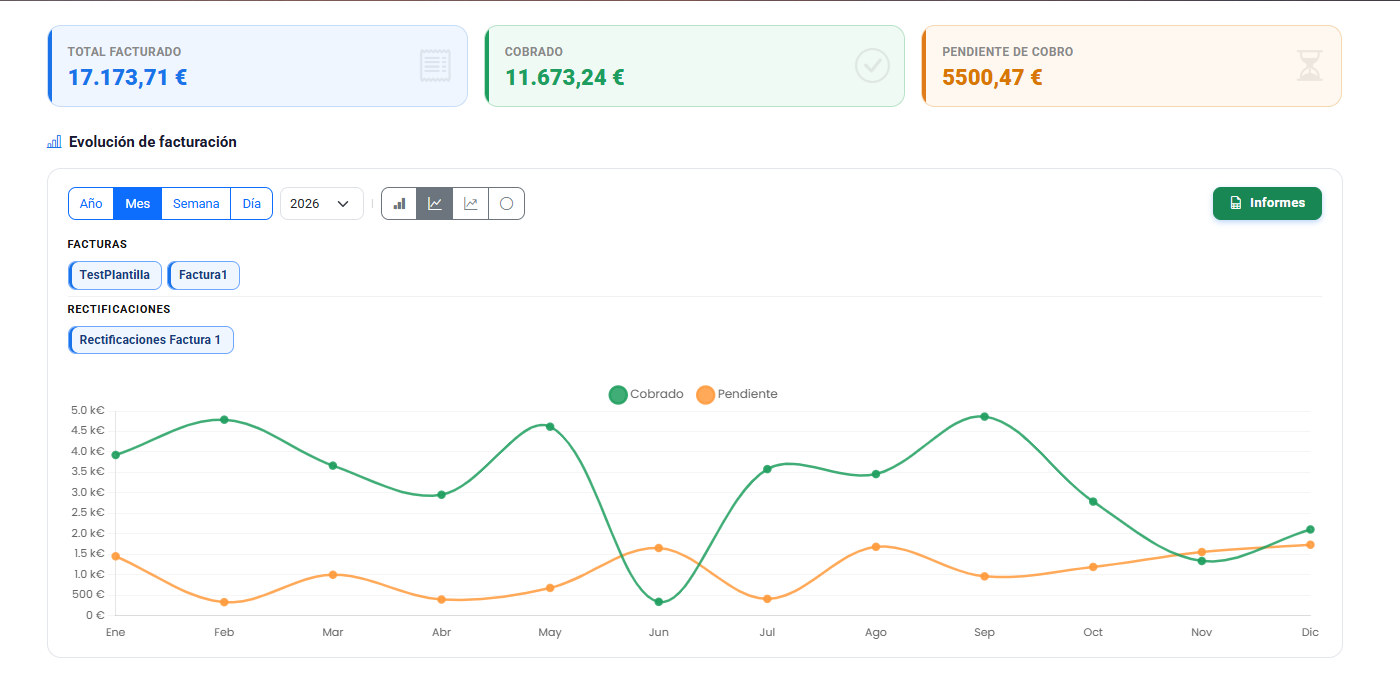The width and height of the screenshot is (1400, 679).
Task: Open the 2026 year dropdown
Action: pos(321,204)
